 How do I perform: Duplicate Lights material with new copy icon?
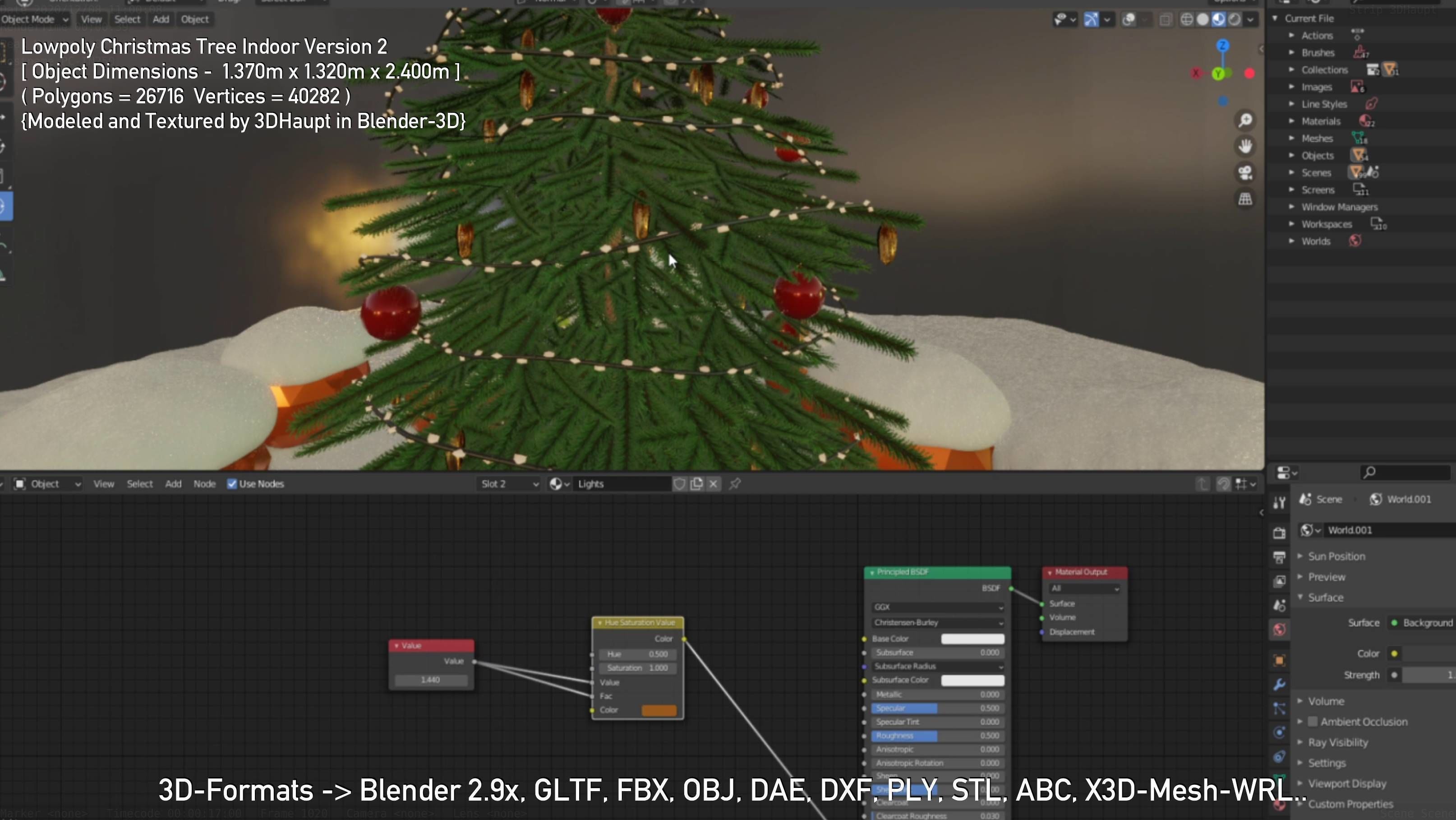[697, 484]
